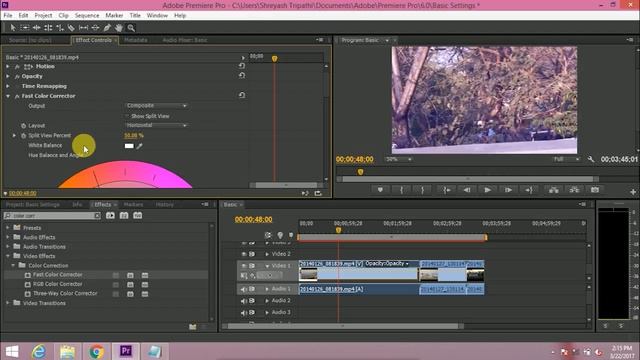Open the Output Composite dropdown
The width and height of the screenshot is (640, 360).
click(x=156, y=106)
